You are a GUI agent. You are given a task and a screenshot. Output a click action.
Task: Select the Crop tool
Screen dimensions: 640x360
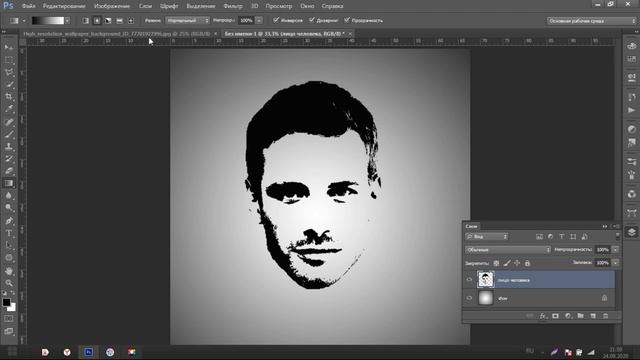[9, 97]
